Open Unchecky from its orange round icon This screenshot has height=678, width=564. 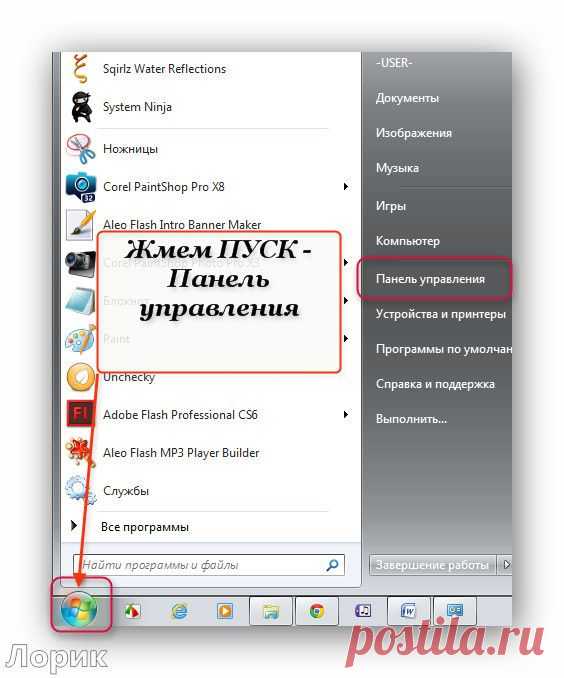[80, 377]
